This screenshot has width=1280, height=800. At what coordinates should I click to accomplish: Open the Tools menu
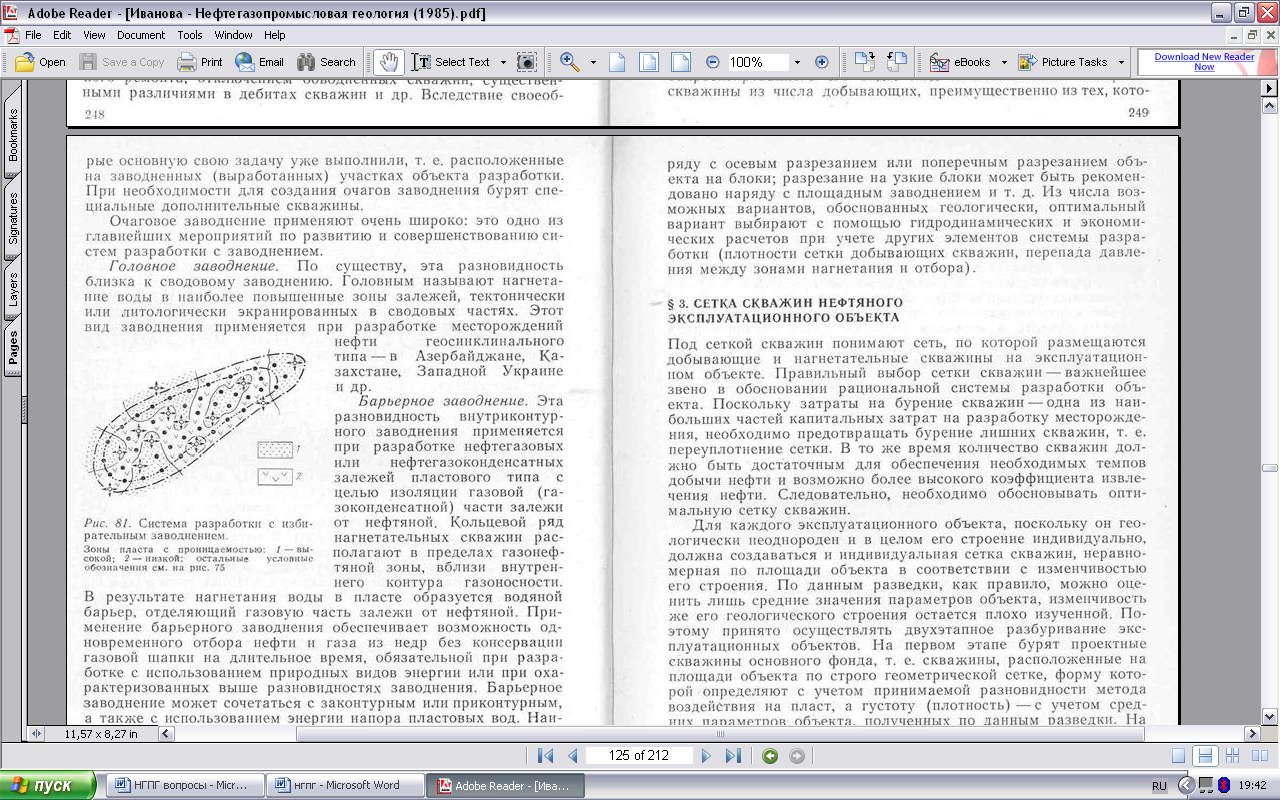190,35
